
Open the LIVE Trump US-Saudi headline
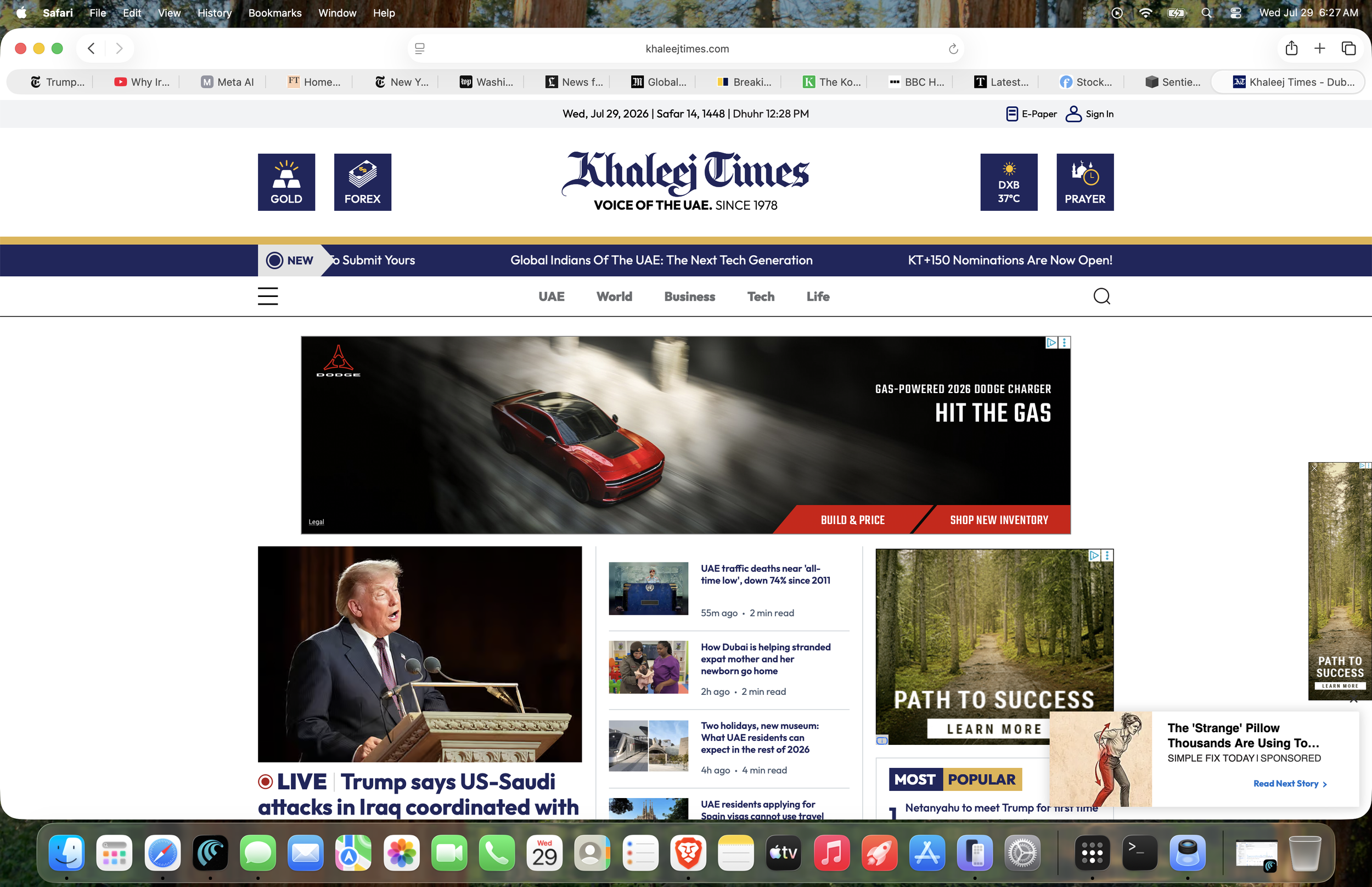419,795
